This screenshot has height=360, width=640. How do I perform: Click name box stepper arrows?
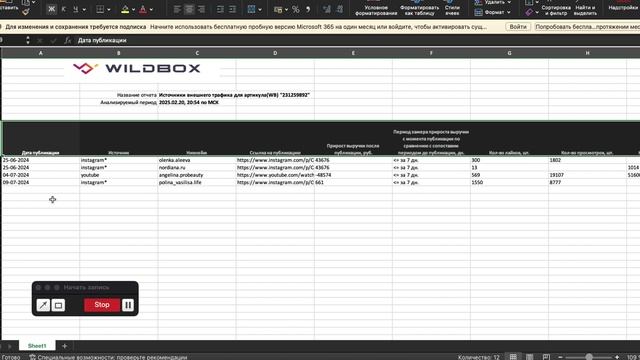click(x=28, y=40)
